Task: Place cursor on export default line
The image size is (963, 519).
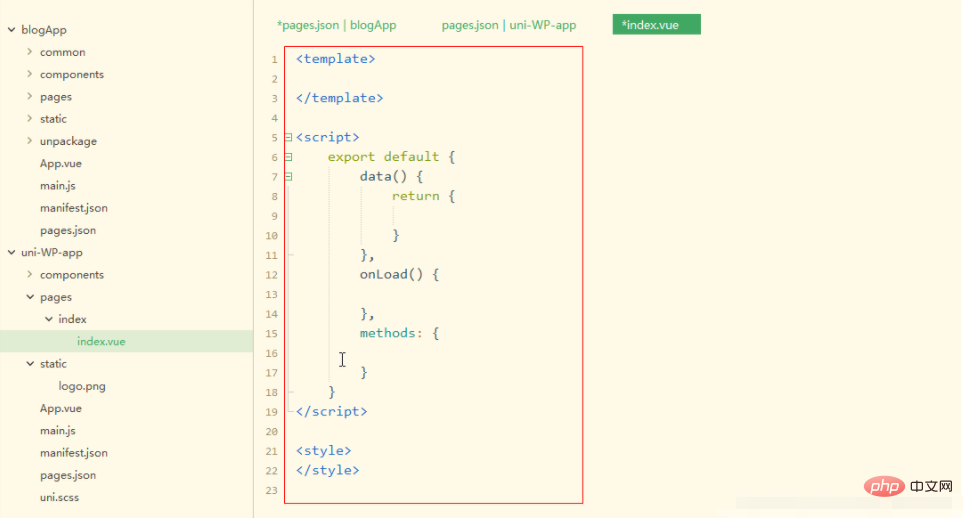Action: [391, 157]
